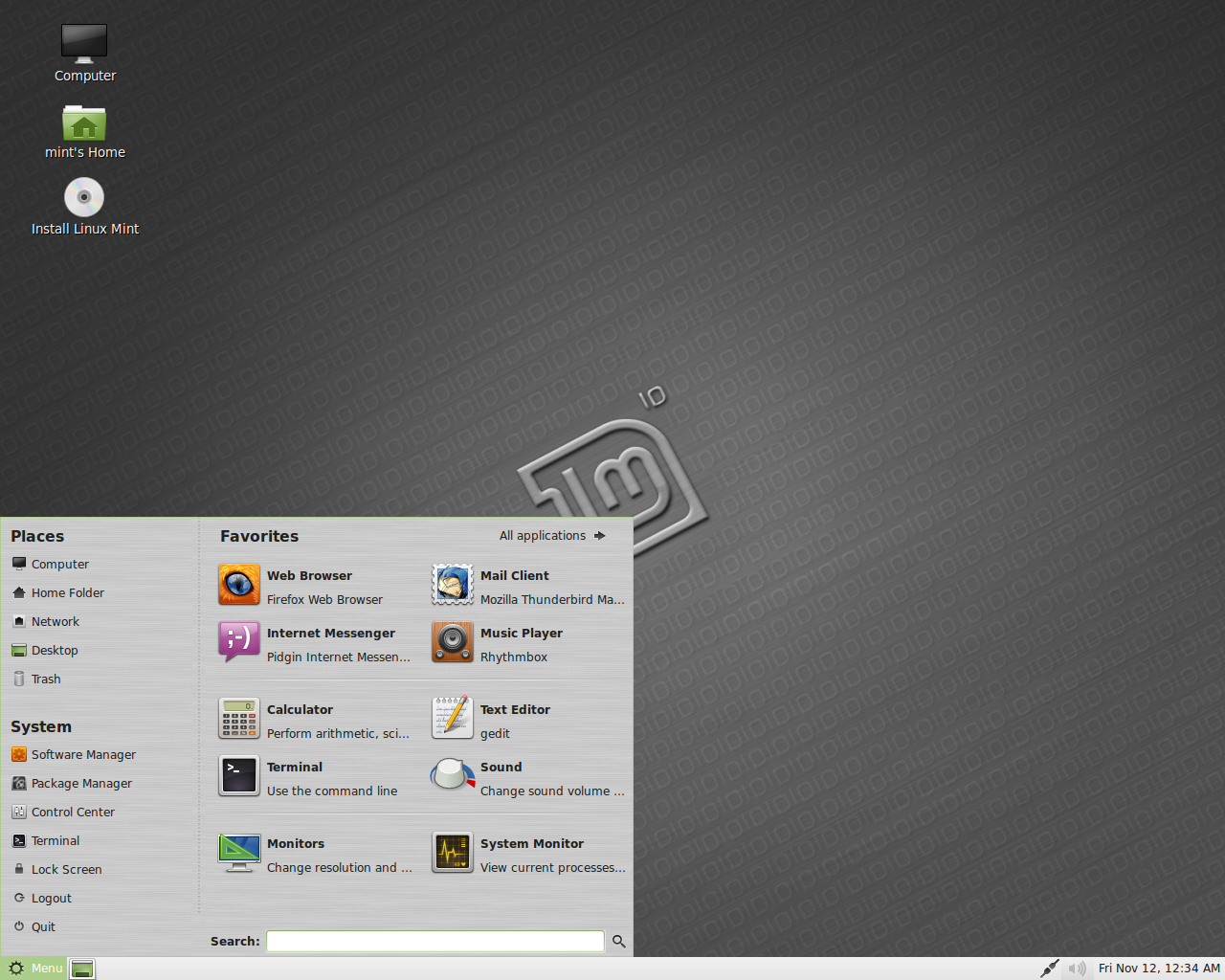
Task: Open the Monitors icon
Action: [x=239, y=853]
